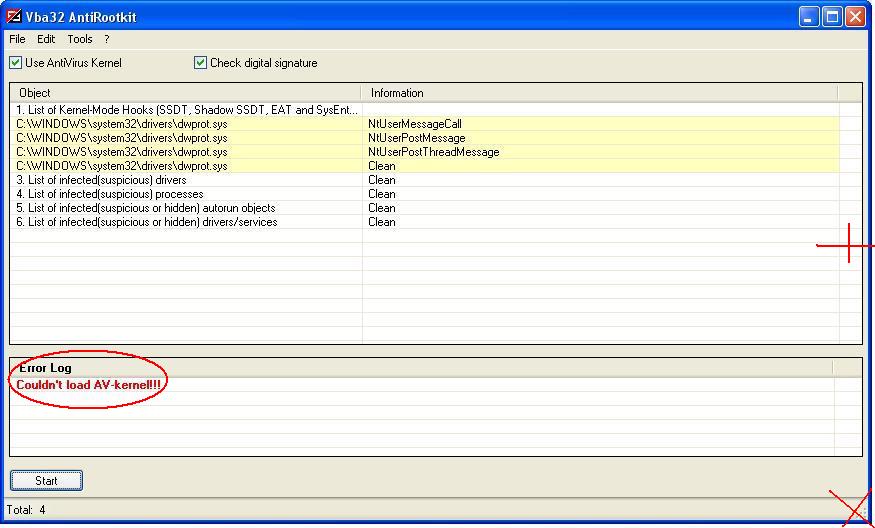875x528 pixels.
Task: Open the File menu
Action: pos(17,39)
